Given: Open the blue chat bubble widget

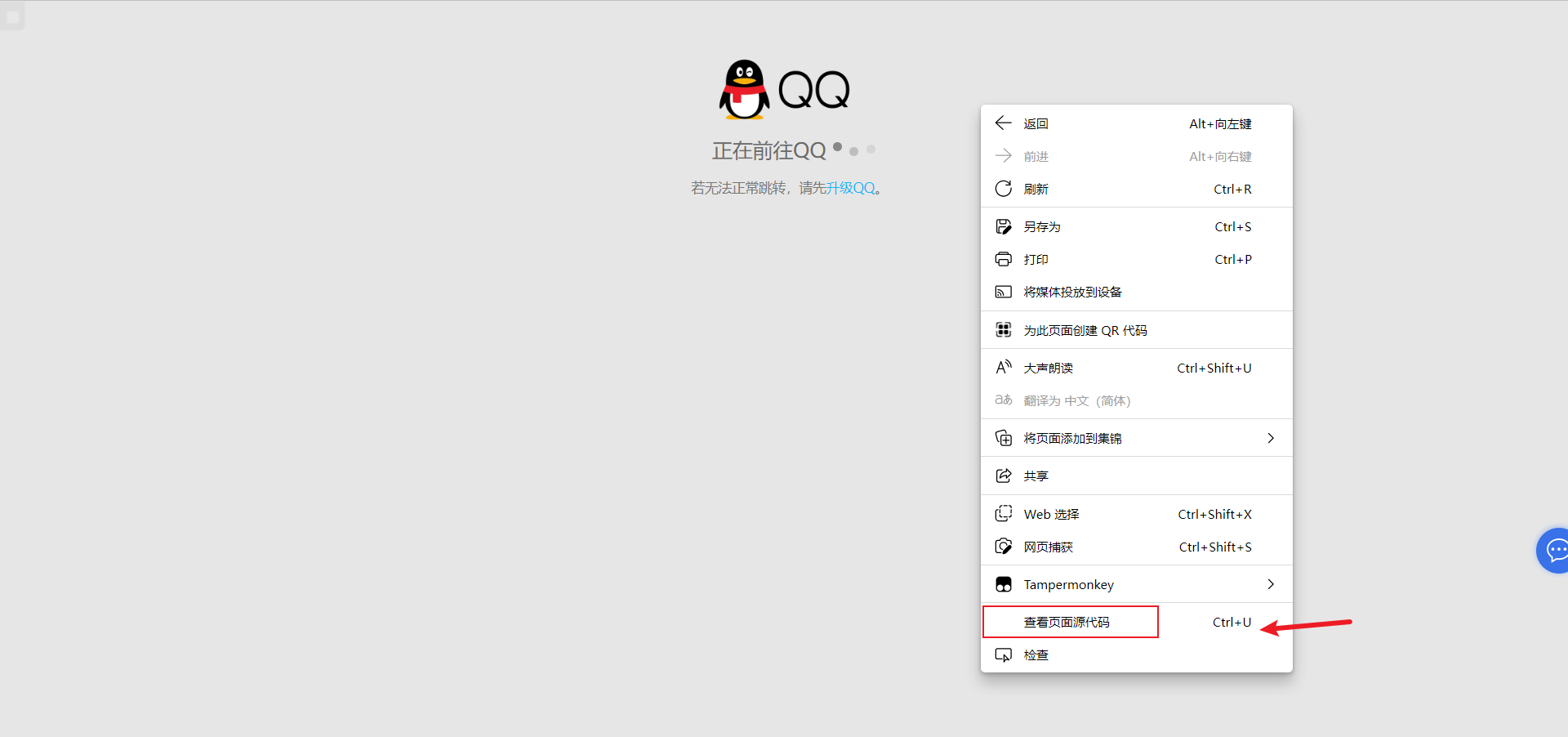Looking at the screenshot, I should pyautogui.click(x=1553, y=551).
